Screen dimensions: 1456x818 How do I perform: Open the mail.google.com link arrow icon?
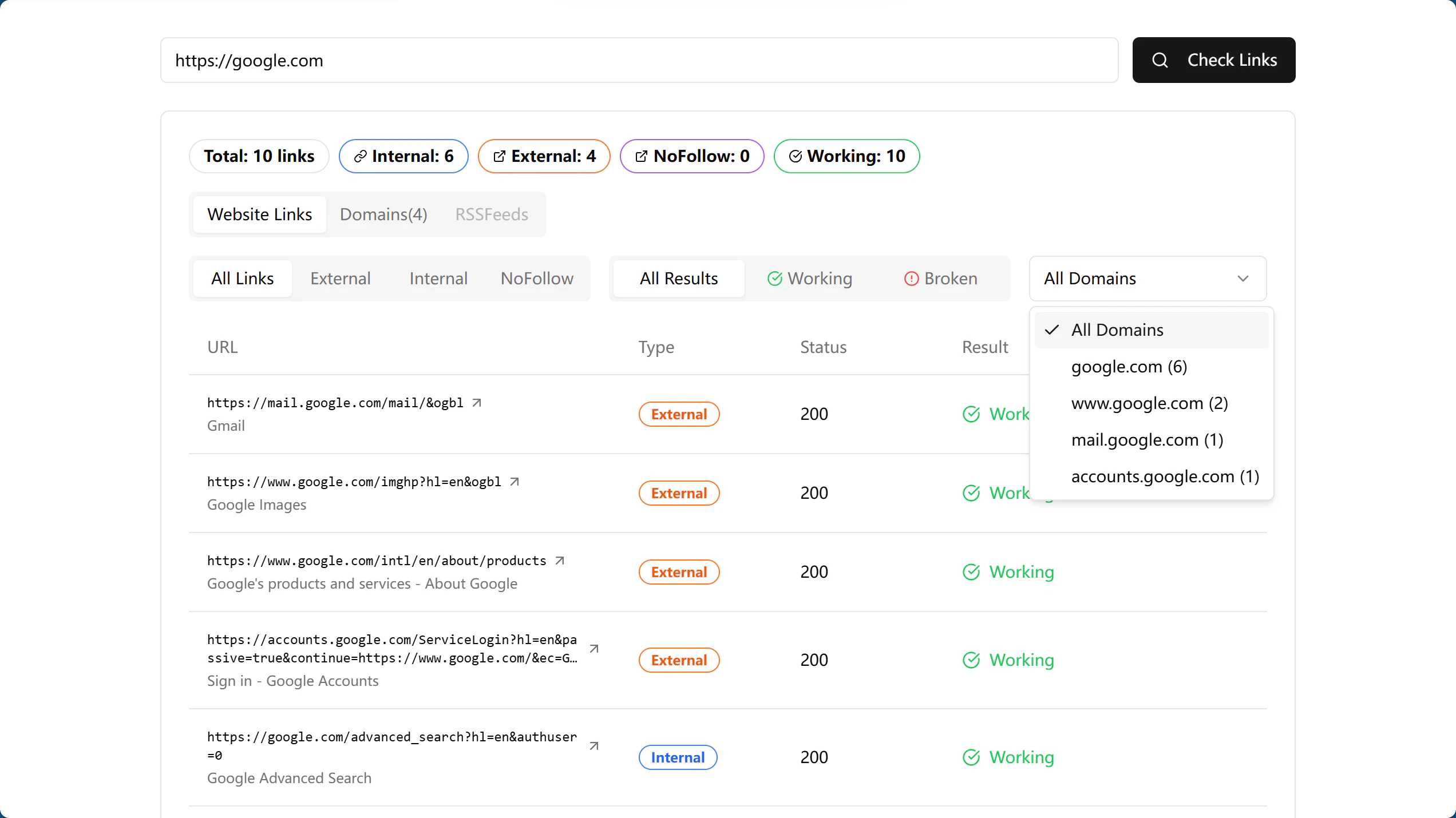477,403
